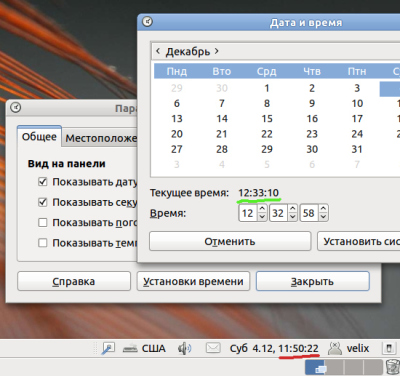Click the seconds input field showing 58
400x376 pixels.
[309, 213]
